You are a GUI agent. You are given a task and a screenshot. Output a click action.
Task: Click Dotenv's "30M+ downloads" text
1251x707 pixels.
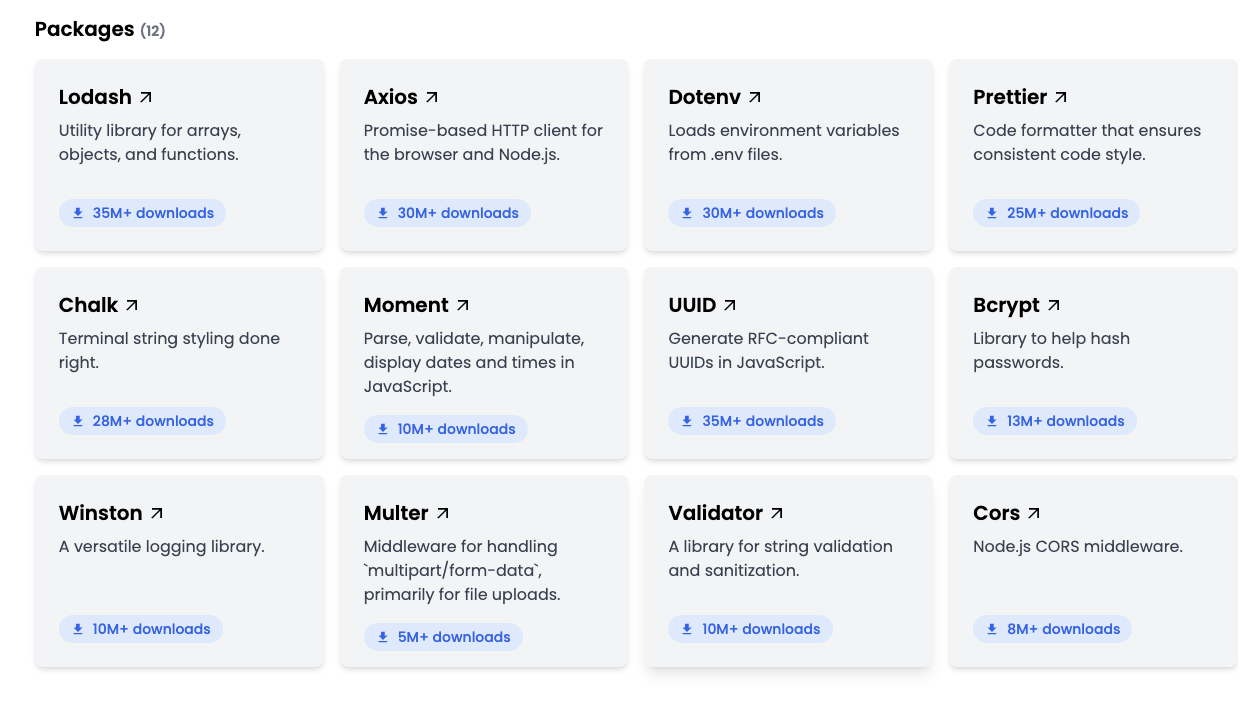(763, 213)
